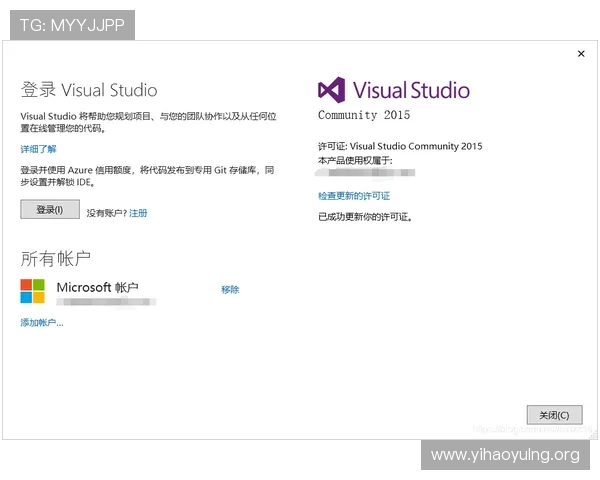Open the 详细了解 learn more link

click(x=38, y=149)
